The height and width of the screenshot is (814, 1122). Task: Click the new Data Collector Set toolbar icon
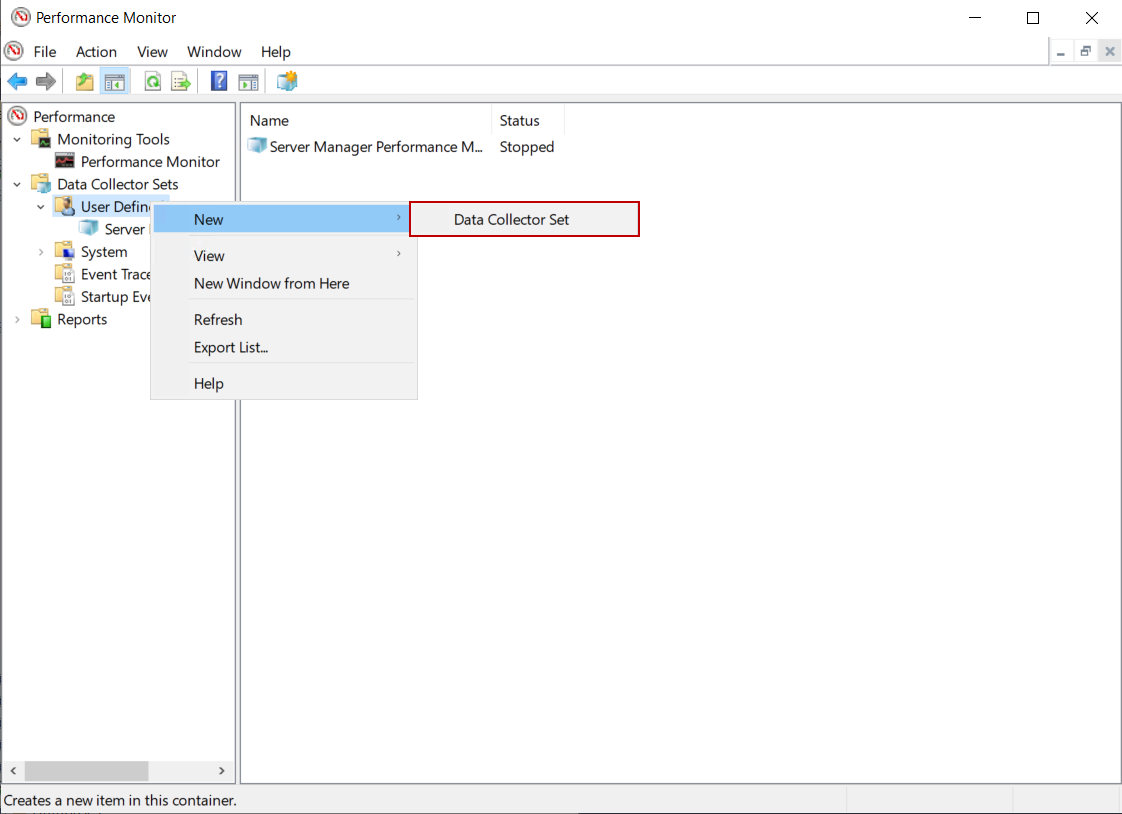point(287,82)
